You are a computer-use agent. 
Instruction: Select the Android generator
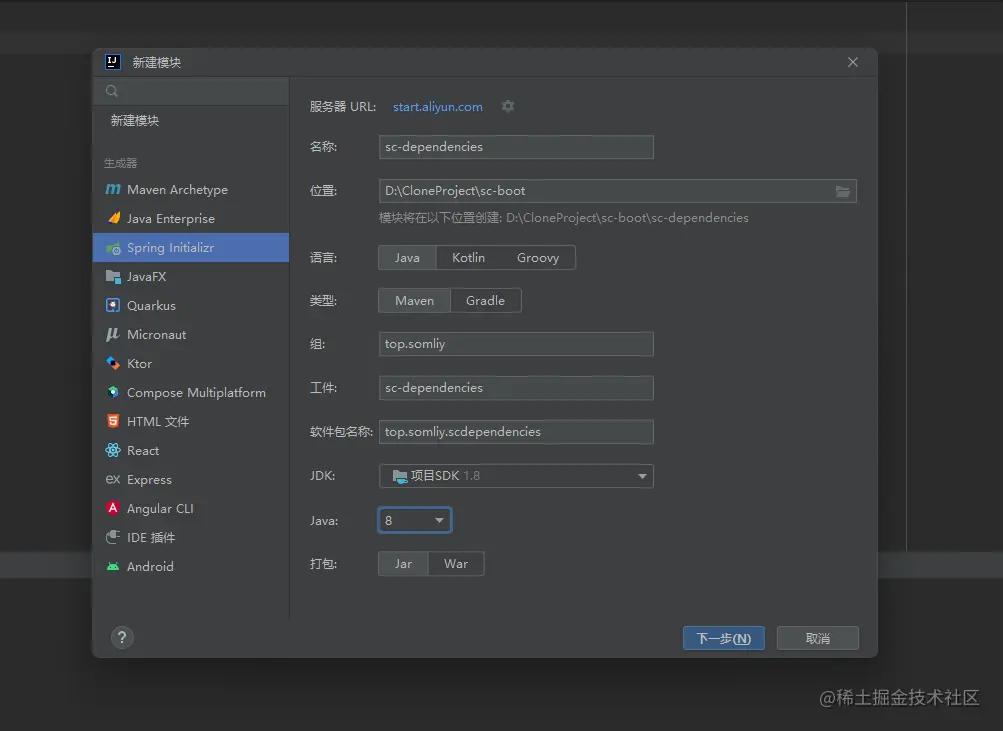[x=150, y=566]
